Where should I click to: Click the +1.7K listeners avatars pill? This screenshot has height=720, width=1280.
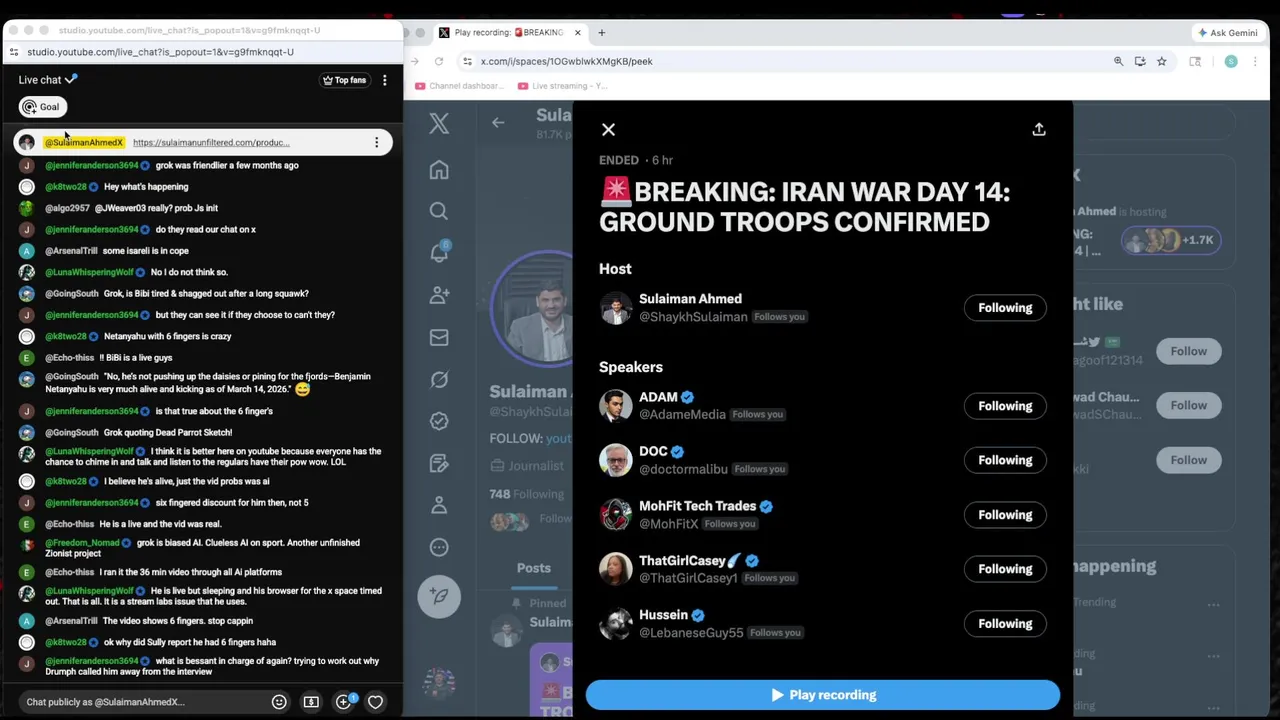coord(1170,240)
